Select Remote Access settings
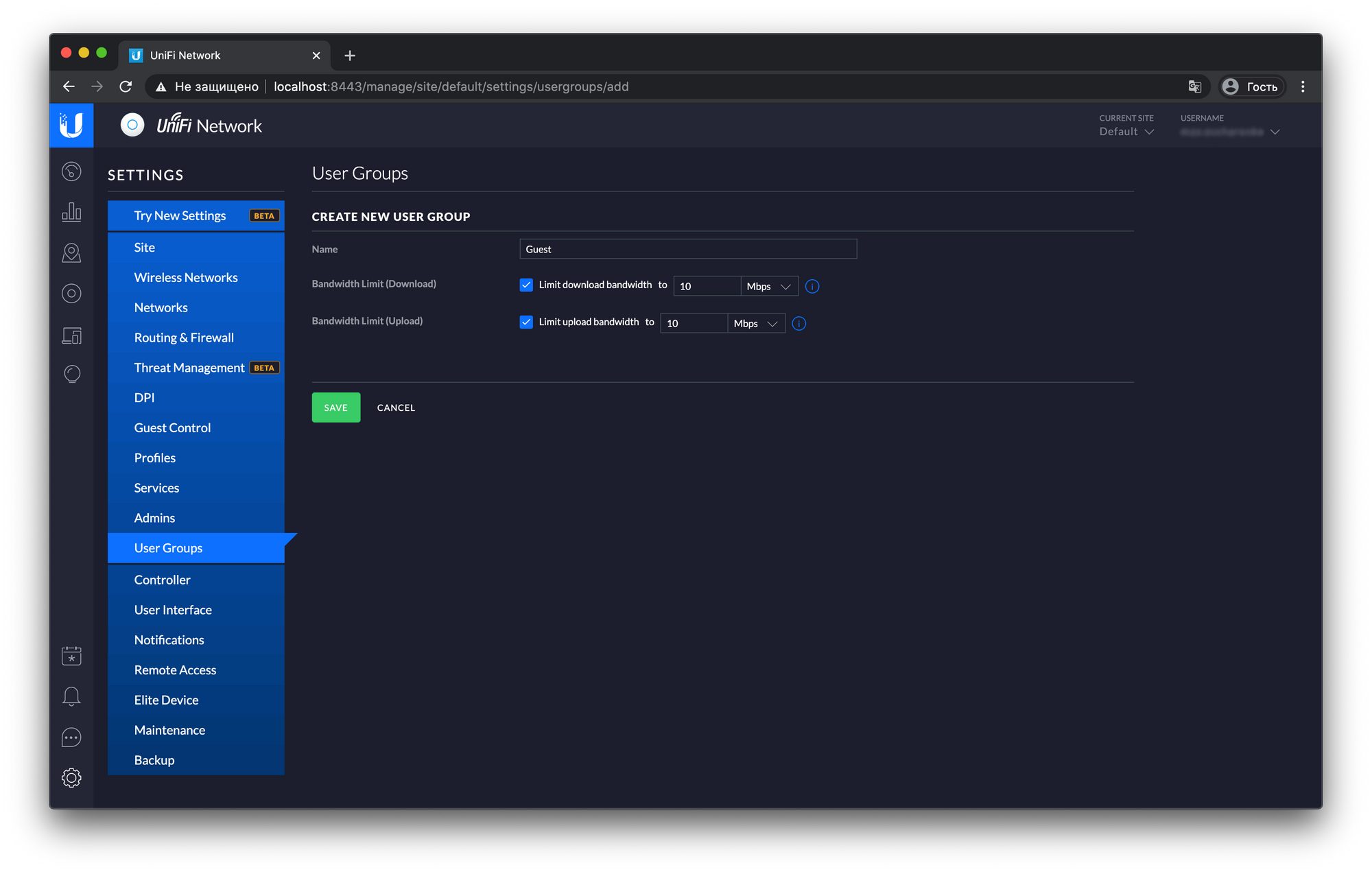 point(196,670)
